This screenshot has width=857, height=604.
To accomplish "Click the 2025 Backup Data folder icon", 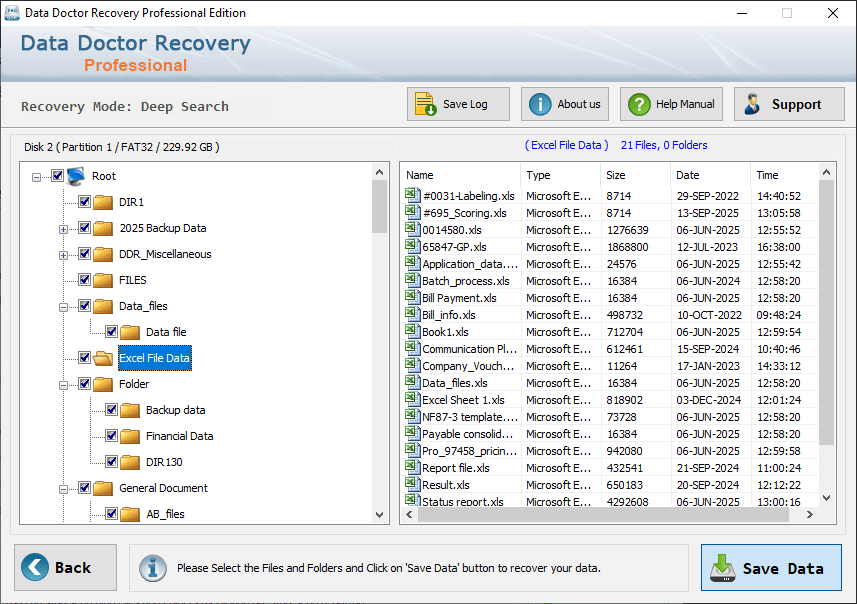I will click(103, 228).
